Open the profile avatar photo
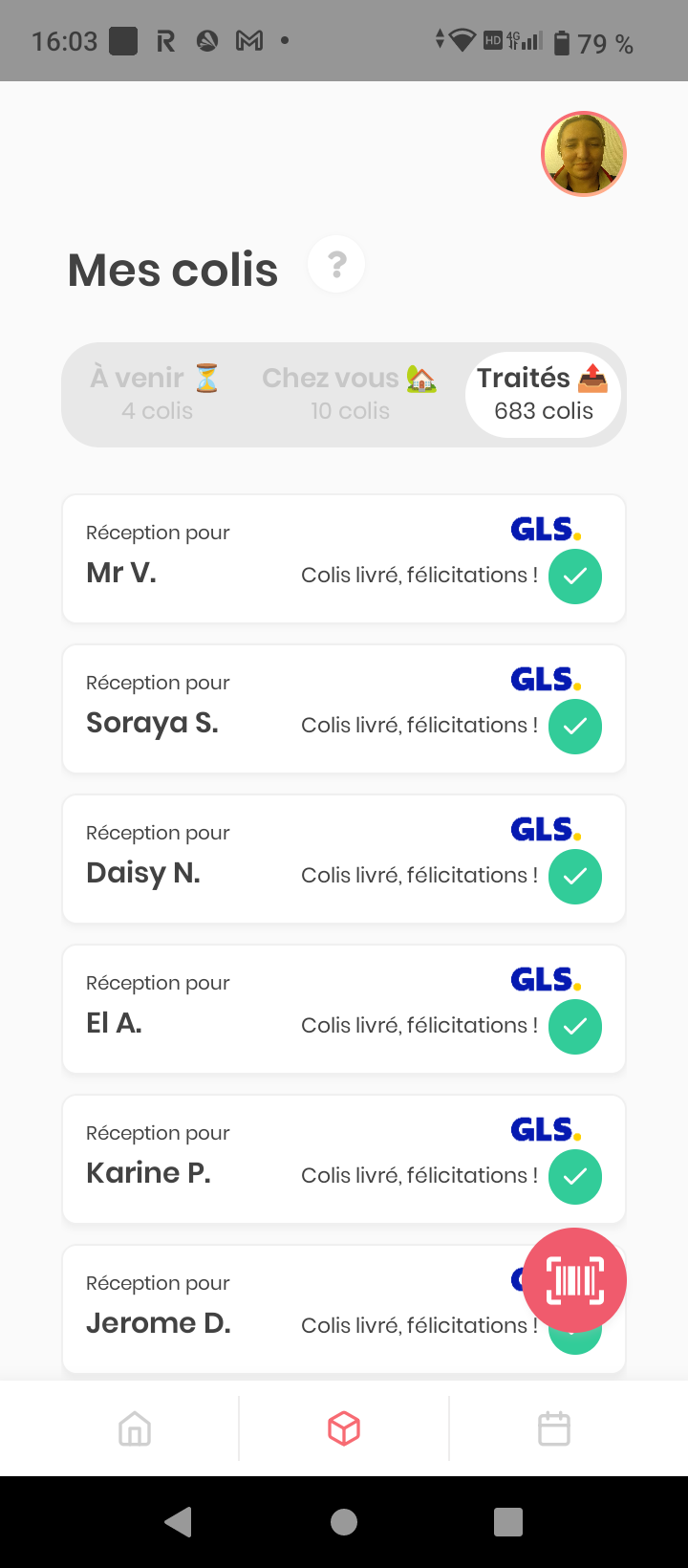Screen dimensions: 688x1568 584,154
